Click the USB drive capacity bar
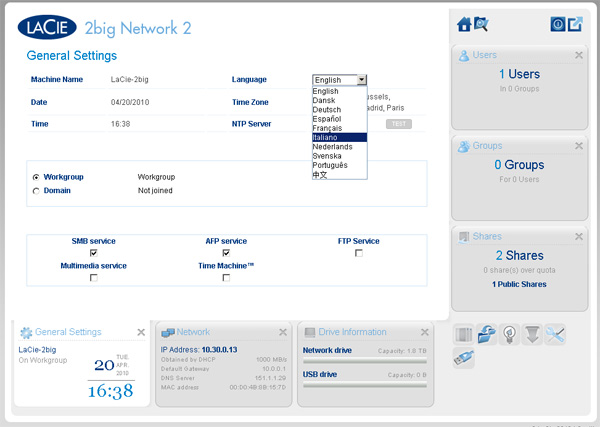 click(365, 385)
